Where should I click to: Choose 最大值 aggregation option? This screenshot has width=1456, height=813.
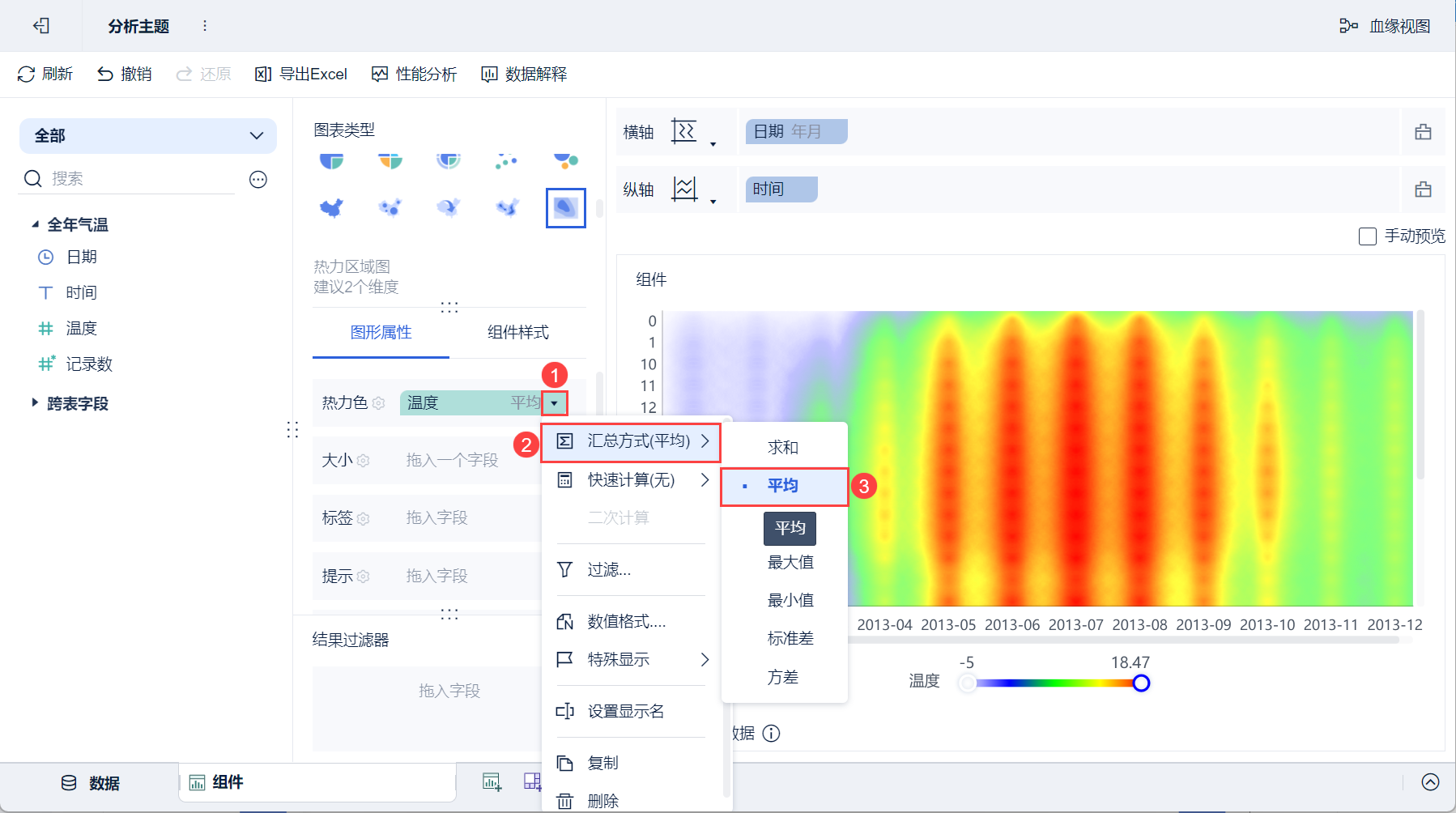784,562
